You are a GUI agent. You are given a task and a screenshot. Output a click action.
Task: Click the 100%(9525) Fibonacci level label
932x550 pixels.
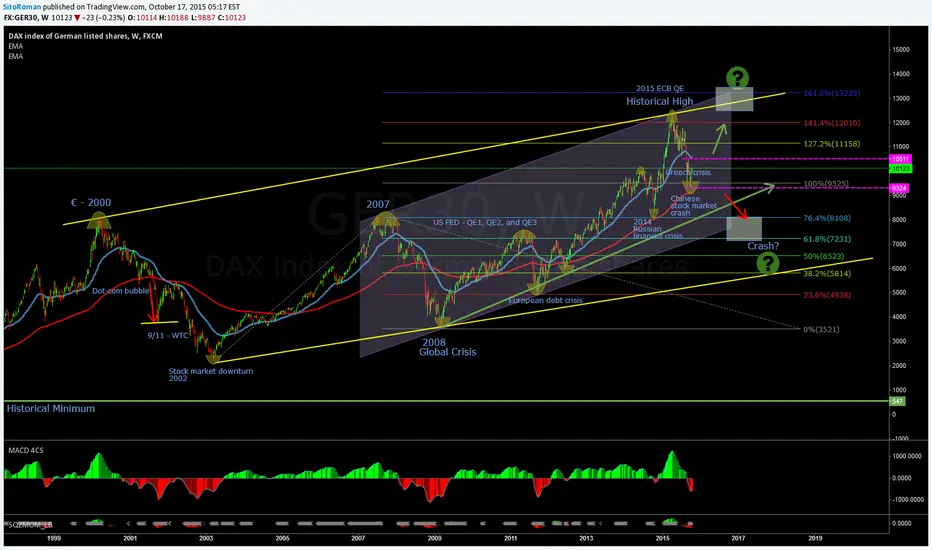[826, 184]
